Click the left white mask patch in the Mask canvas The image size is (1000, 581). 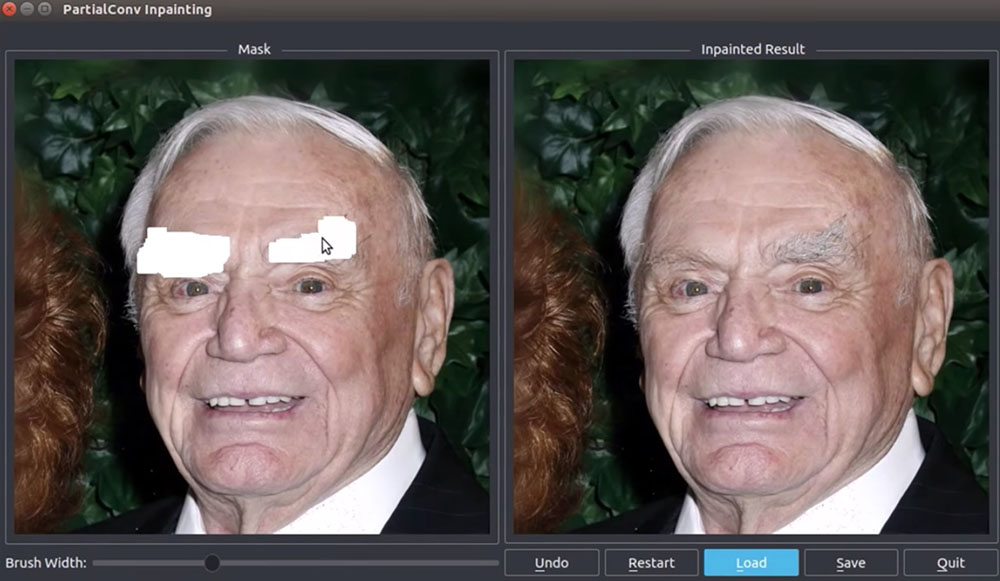(182, 251)
